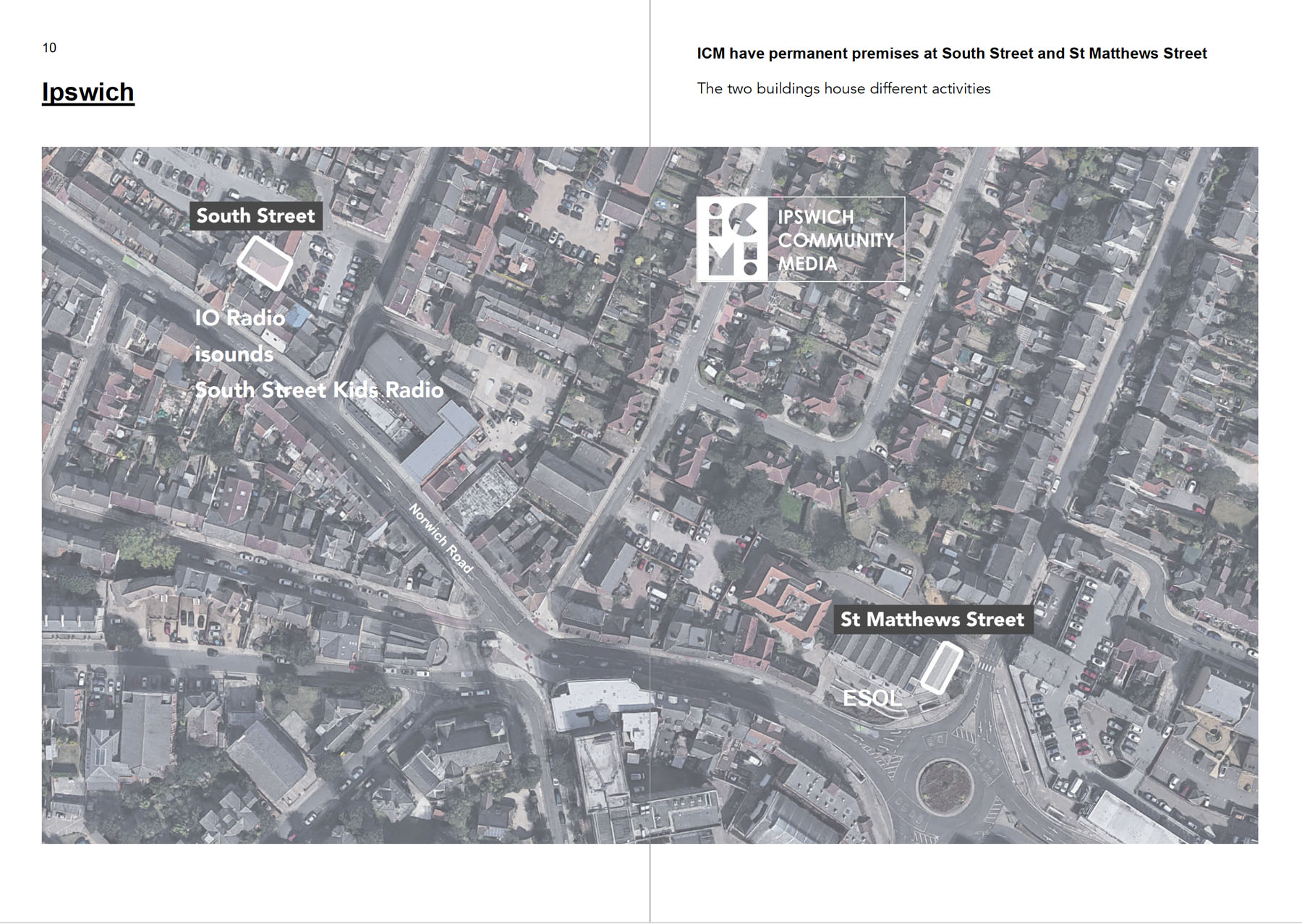
Task: Select the underlined Ipswich heading
Action: (x=88, y=93)
